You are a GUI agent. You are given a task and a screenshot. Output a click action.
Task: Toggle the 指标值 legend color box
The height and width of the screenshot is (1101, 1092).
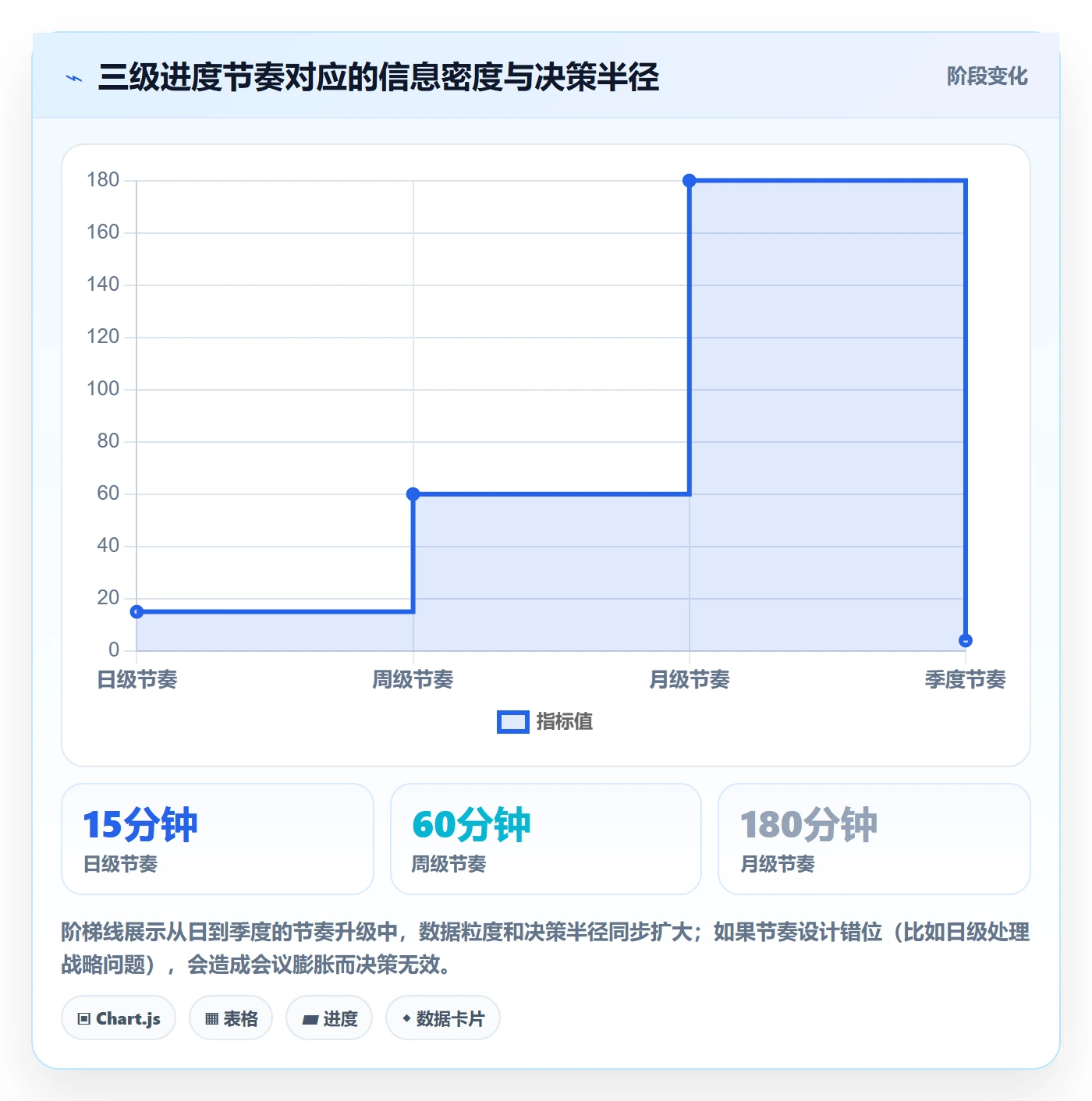point(512,722)
